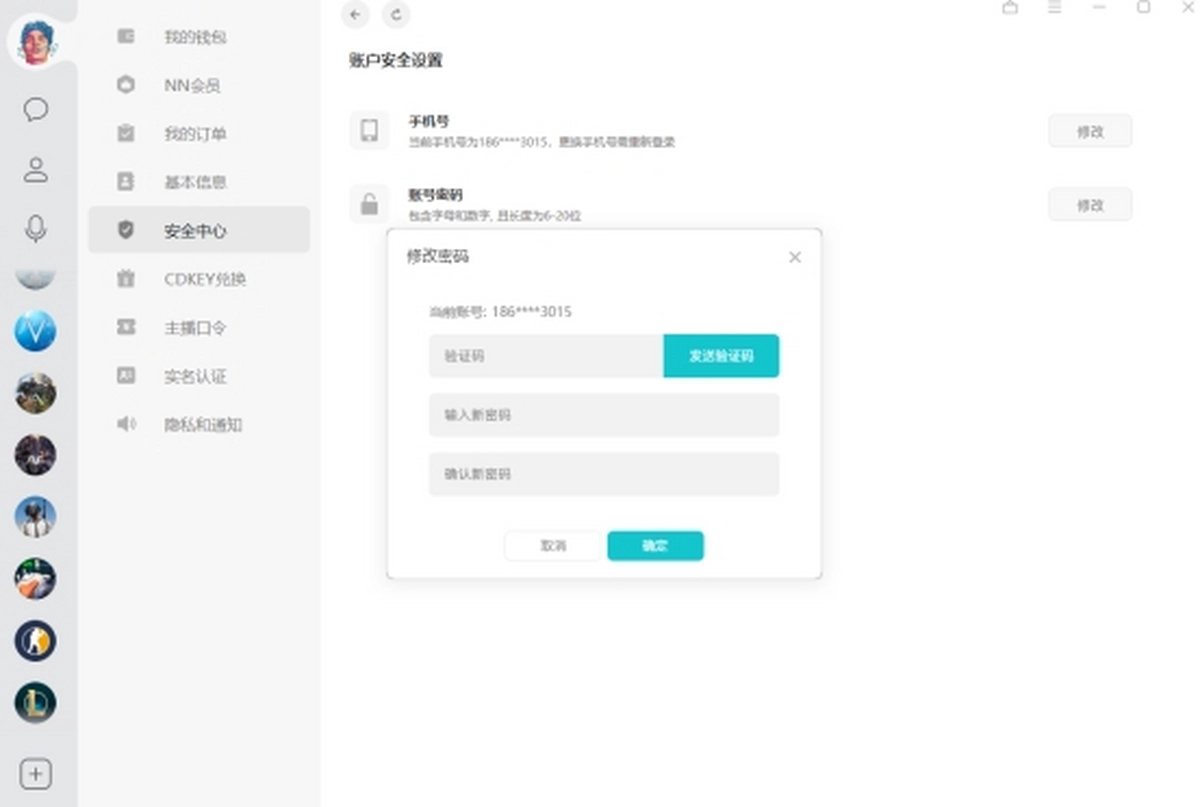
Task: Open the contacts list icon
Action: pyautogui.click(x=37, y=170)
